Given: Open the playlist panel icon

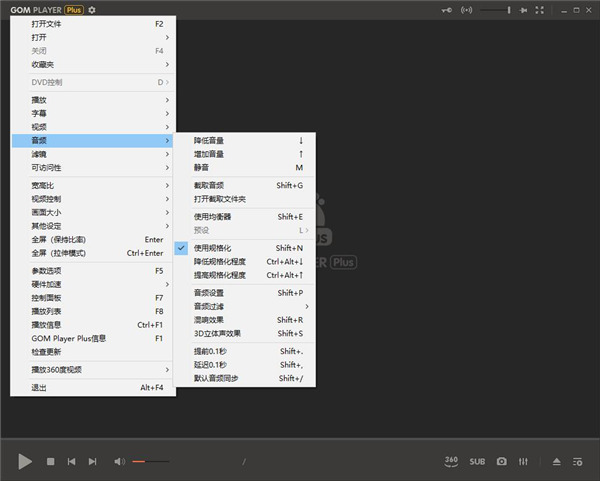Looking at the screenshot, I should [x=577, y=461].
